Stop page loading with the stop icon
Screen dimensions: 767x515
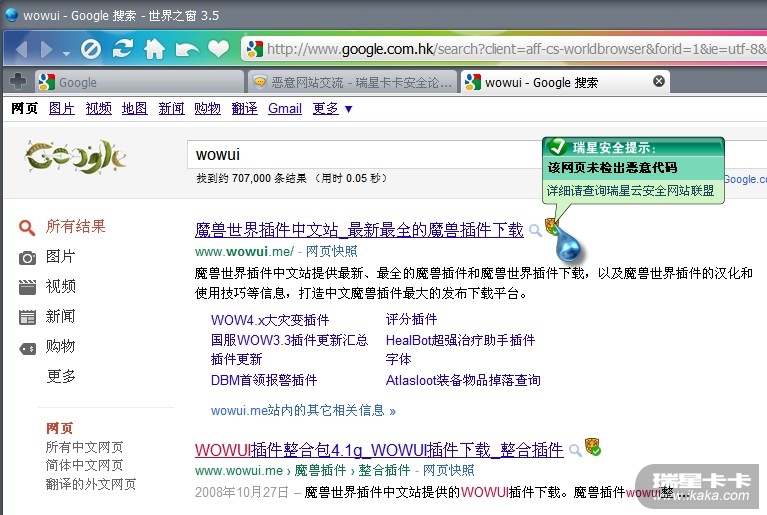click(x=91, y=49)
